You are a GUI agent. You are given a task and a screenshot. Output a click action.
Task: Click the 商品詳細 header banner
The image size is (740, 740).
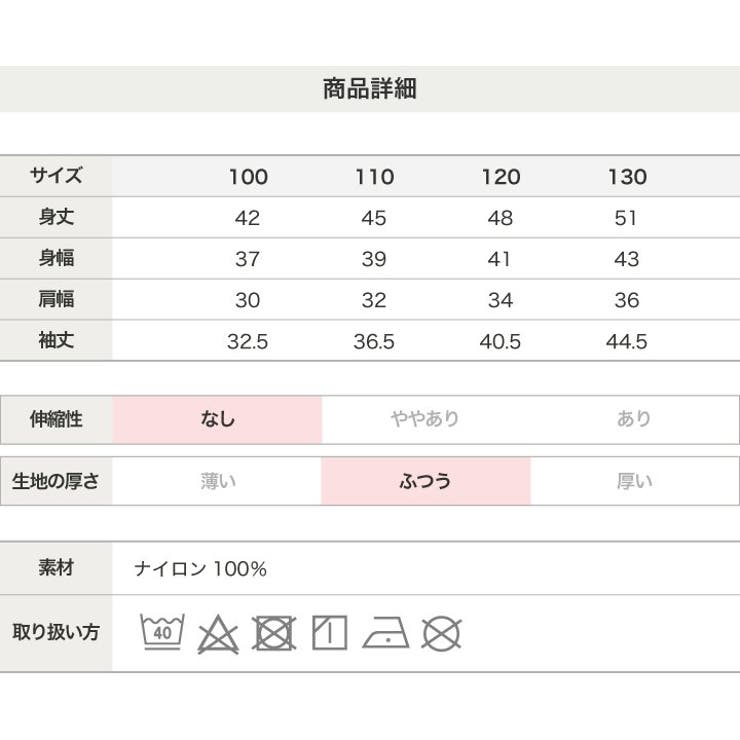(x=370, y=89)
